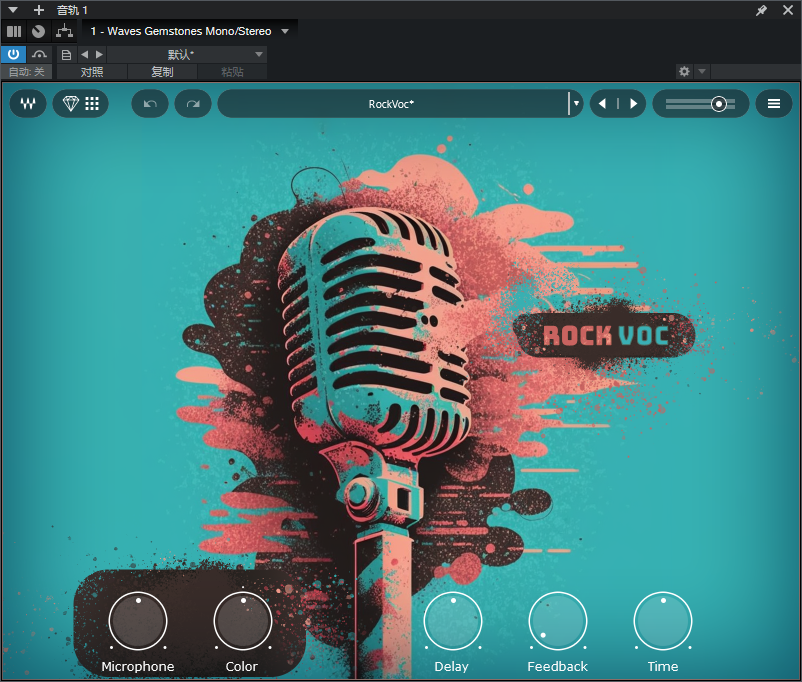Open the hamburger menu in plugin

[774, 104]
